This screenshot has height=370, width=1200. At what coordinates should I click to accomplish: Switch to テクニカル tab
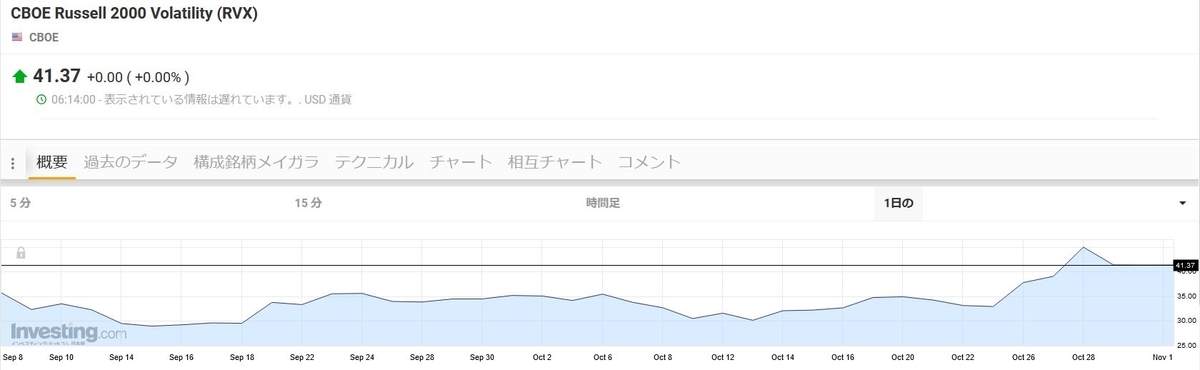coord(374,162)
